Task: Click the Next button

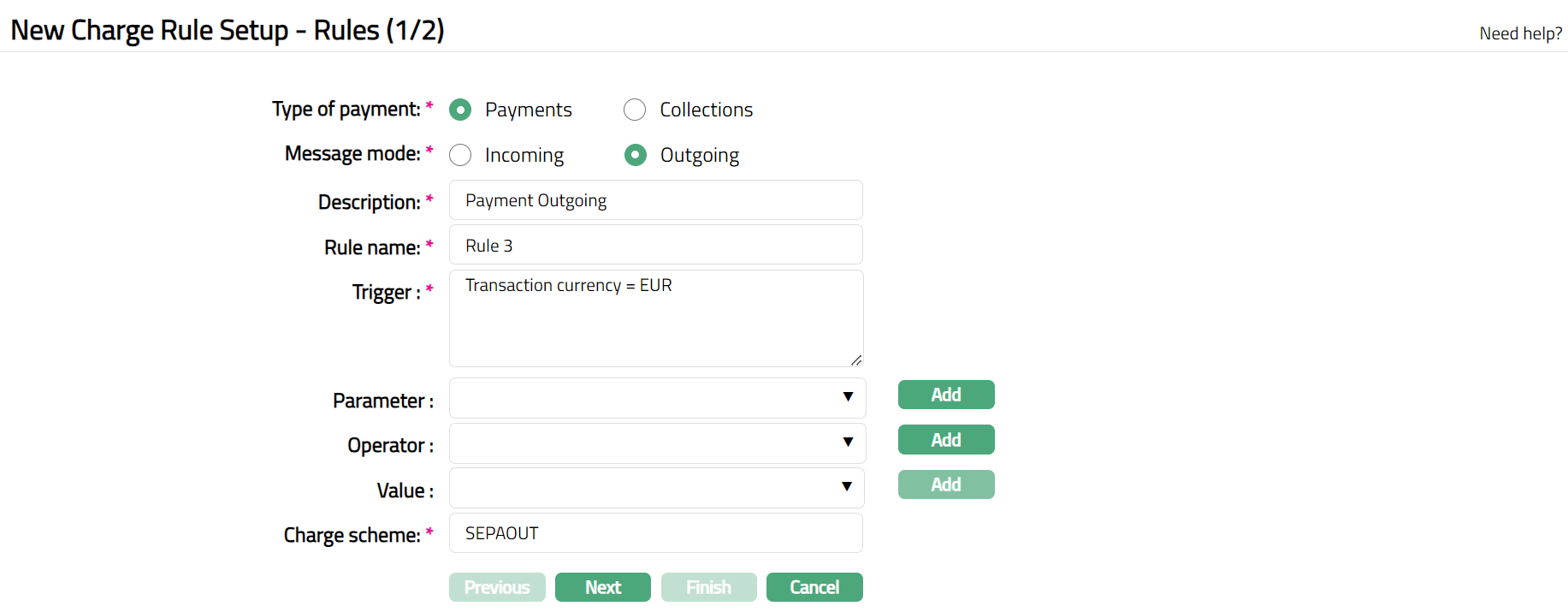Action: [602, 587]
